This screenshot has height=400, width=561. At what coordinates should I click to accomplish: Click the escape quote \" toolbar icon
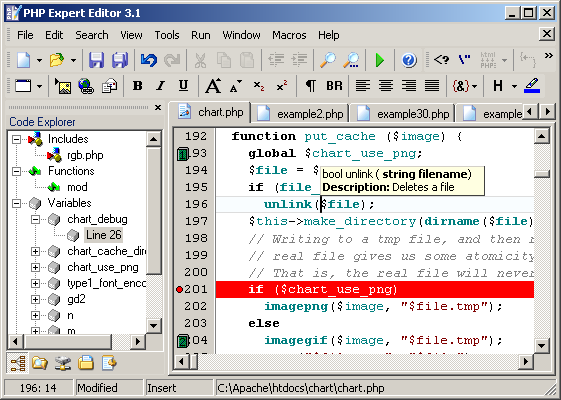coord(464,59)
